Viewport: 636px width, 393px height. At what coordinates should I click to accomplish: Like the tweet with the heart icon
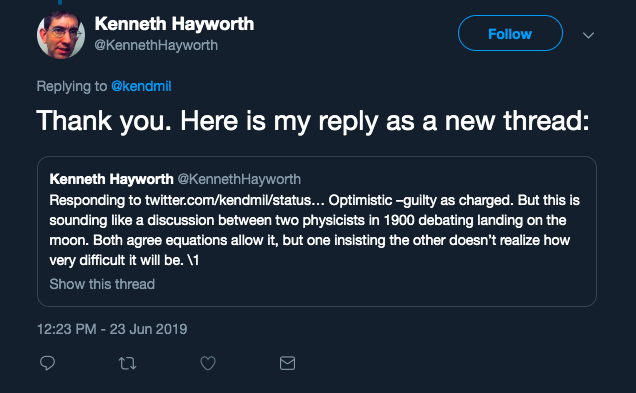pyautogui.click(x=208, y=363)
